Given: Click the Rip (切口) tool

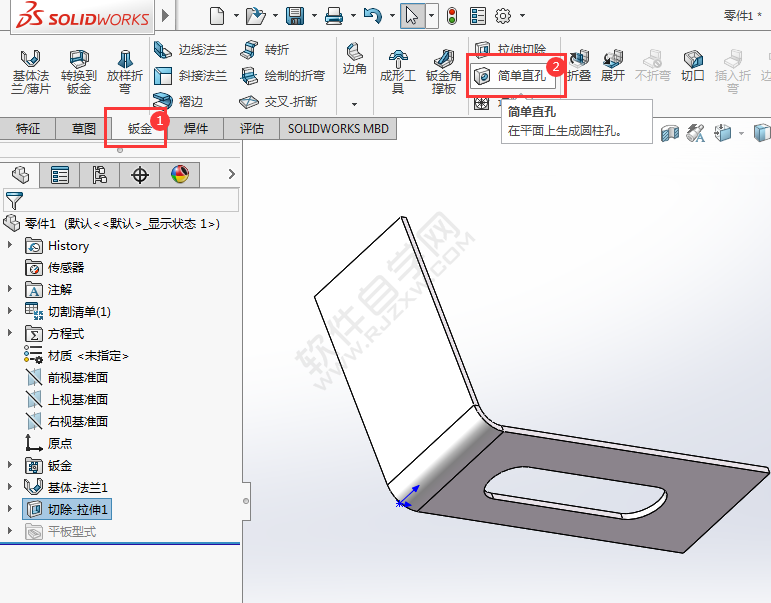Looking at the screenshot, I should [693, 65].
